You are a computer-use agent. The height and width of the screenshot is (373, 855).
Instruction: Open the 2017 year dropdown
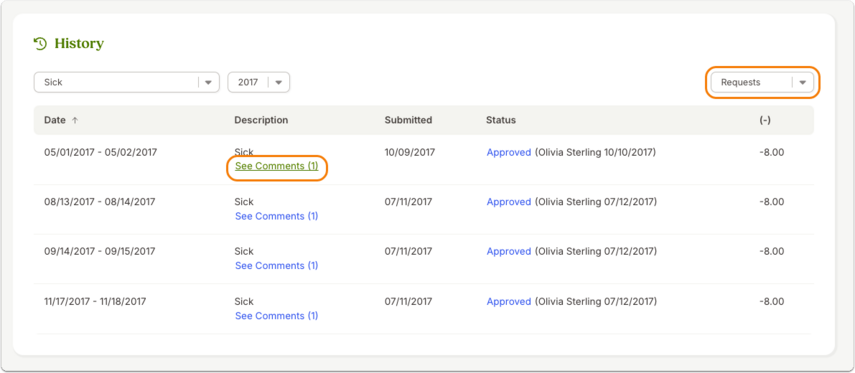point(258,82)
